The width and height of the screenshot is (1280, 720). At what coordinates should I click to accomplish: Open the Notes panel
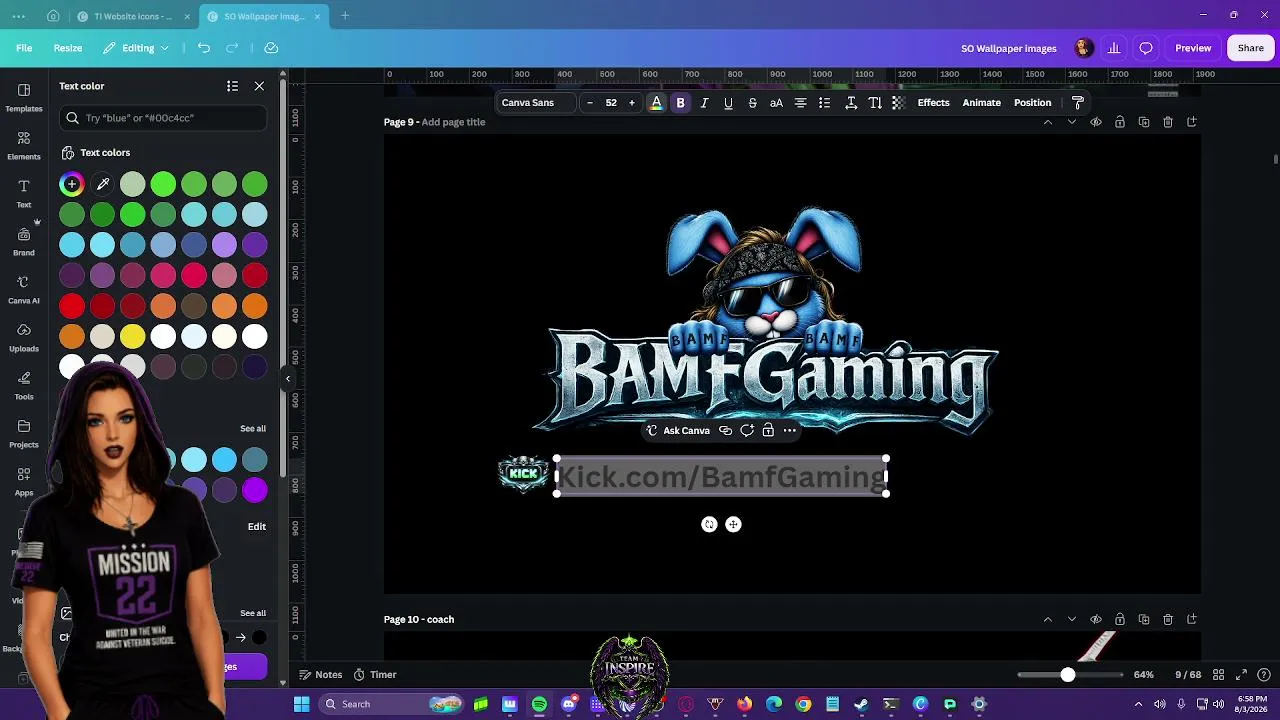(x=321, y=675)
